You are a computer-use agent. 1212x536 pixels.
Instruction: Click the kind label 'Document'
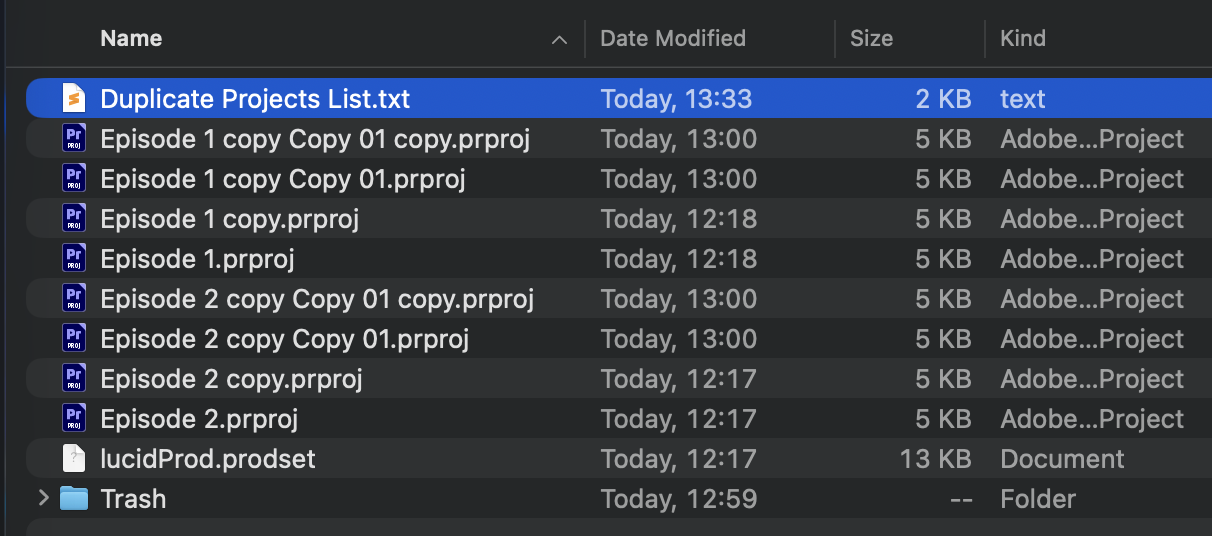1062,459
